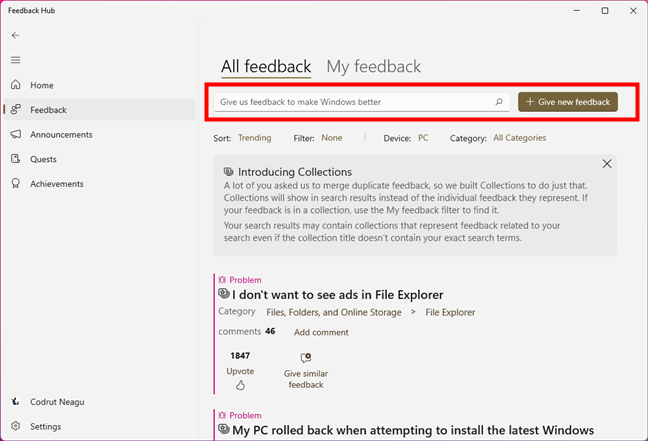Image resolution: width=648 pixels, height=441 pixels.
Task: Click first Problem tag above File Explorer ads
Action: 240,280
